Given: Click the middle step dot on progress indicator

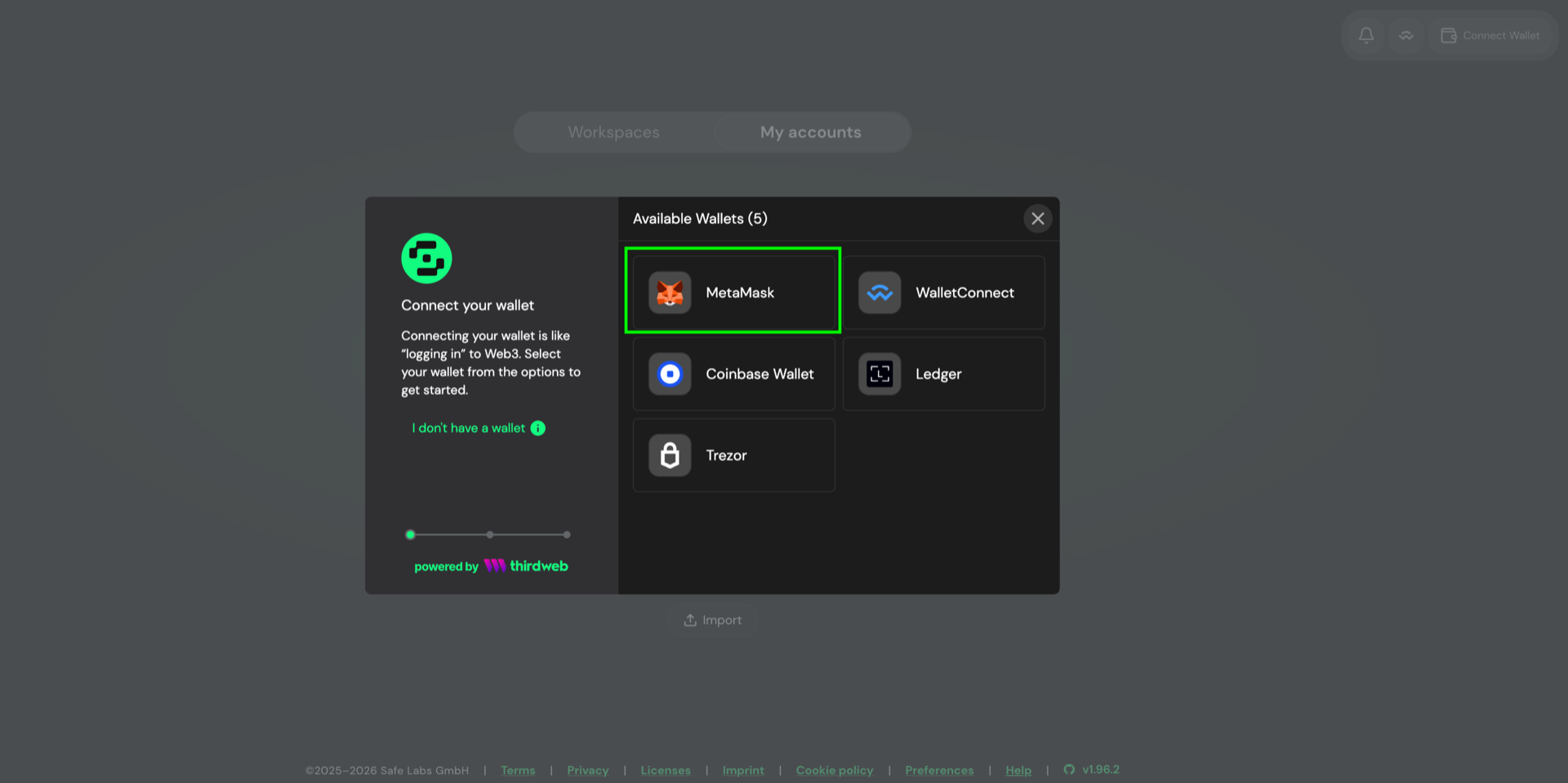Looking at the screenshot, I should coord(490,535).
